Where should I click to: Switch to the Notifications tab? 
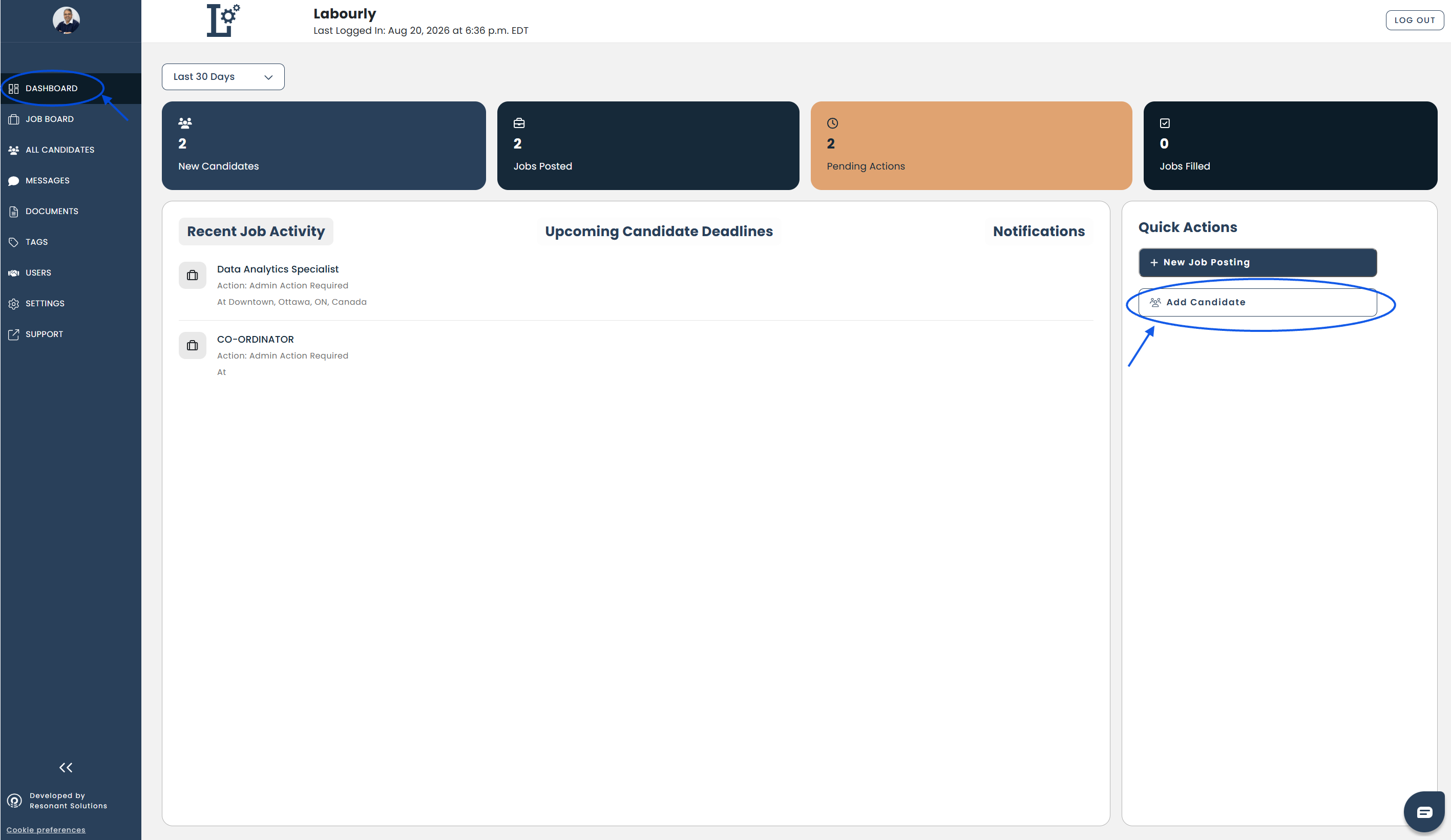tap(1039, 232)
